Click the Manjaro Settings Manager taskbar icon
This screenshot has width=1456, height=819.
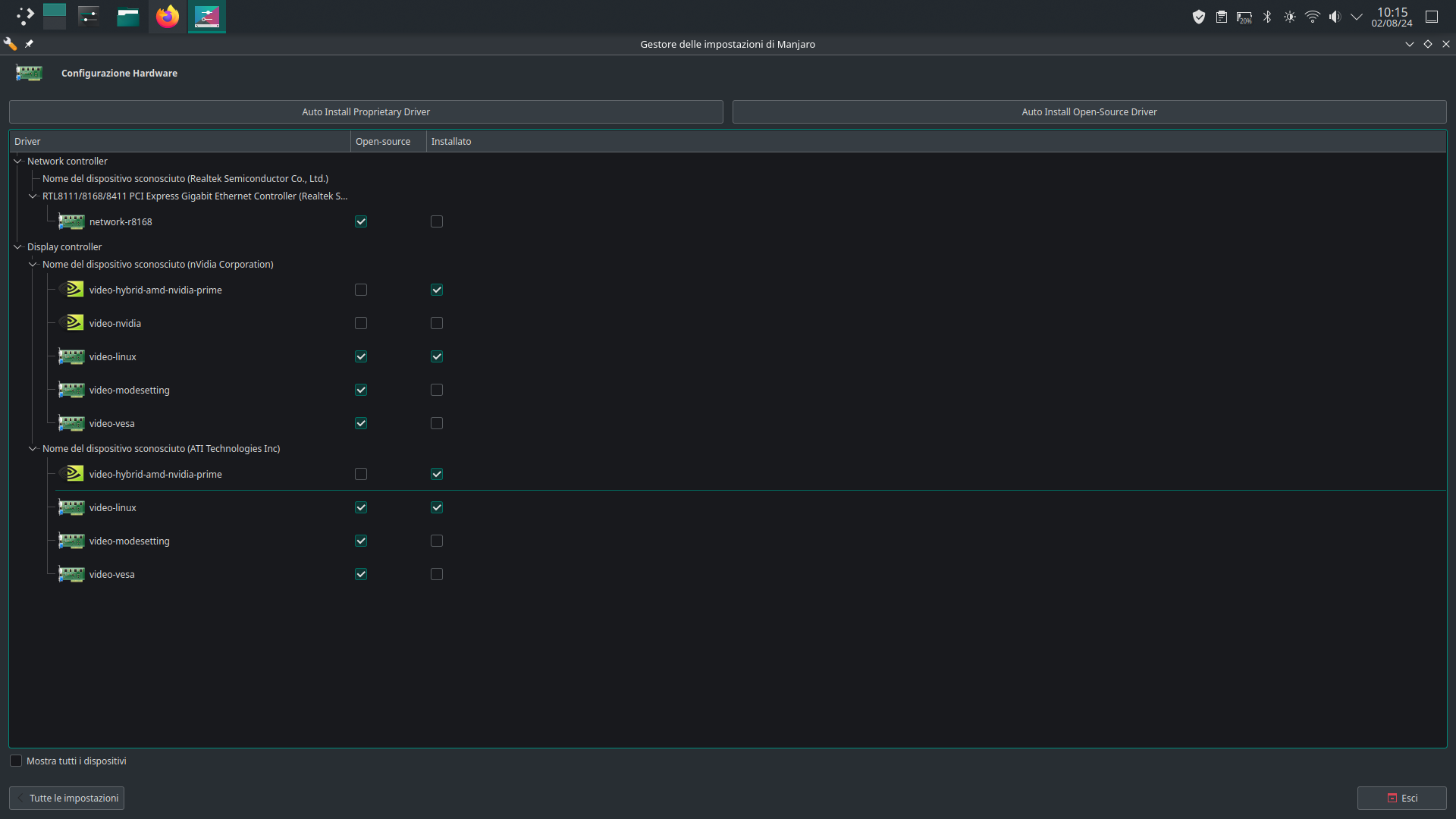(x=206, y=16)
